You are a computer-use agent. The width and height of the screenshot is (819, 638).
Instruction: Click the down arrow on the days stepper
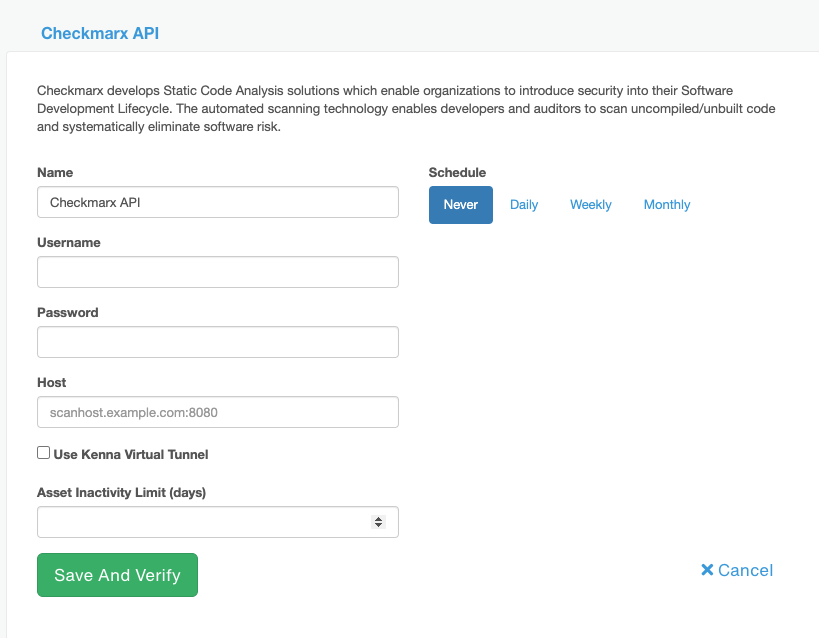[379, 526]
